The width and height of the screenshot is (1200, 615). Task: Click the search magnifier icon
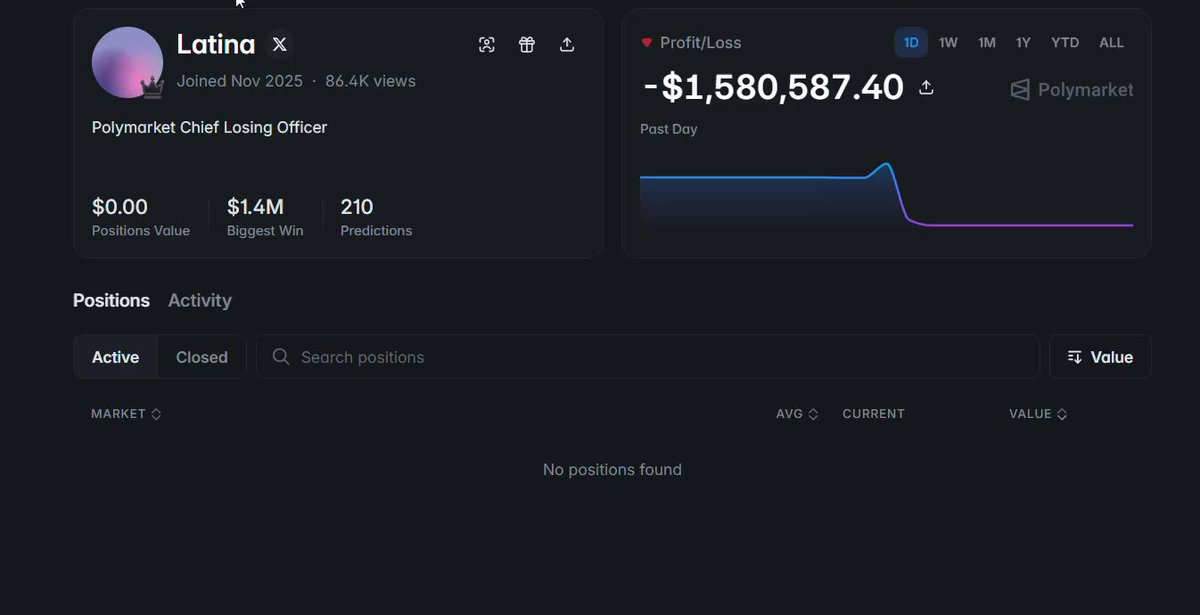(x=281, y=357)
